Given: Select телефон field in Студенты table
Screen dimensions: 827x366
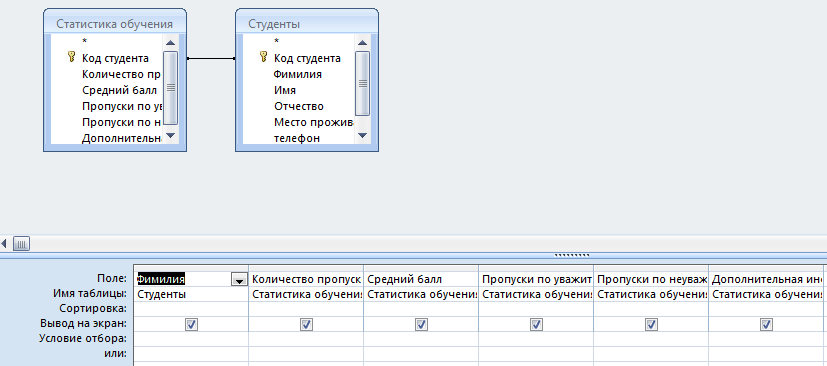Looking at the screenshot, I should tap(296, 139).
